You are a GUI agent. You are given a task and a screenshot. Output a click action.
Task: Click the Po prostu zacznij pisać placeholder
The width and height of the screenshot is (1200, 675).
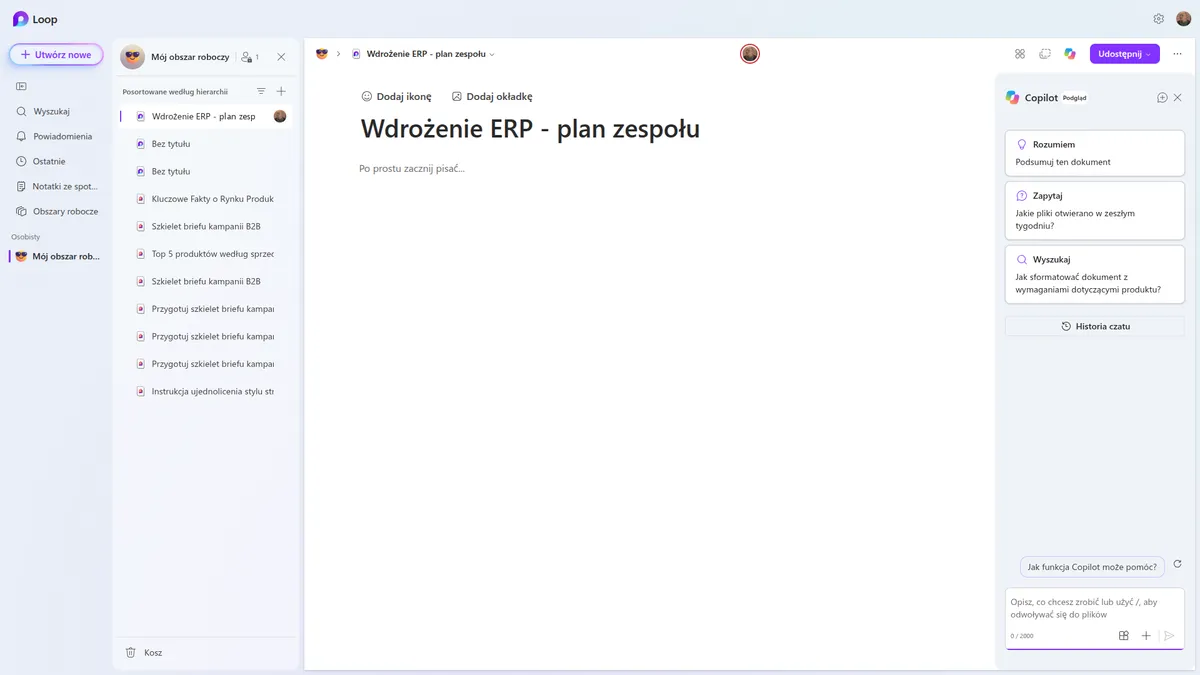pyautogui.click(x=412, y=168)
